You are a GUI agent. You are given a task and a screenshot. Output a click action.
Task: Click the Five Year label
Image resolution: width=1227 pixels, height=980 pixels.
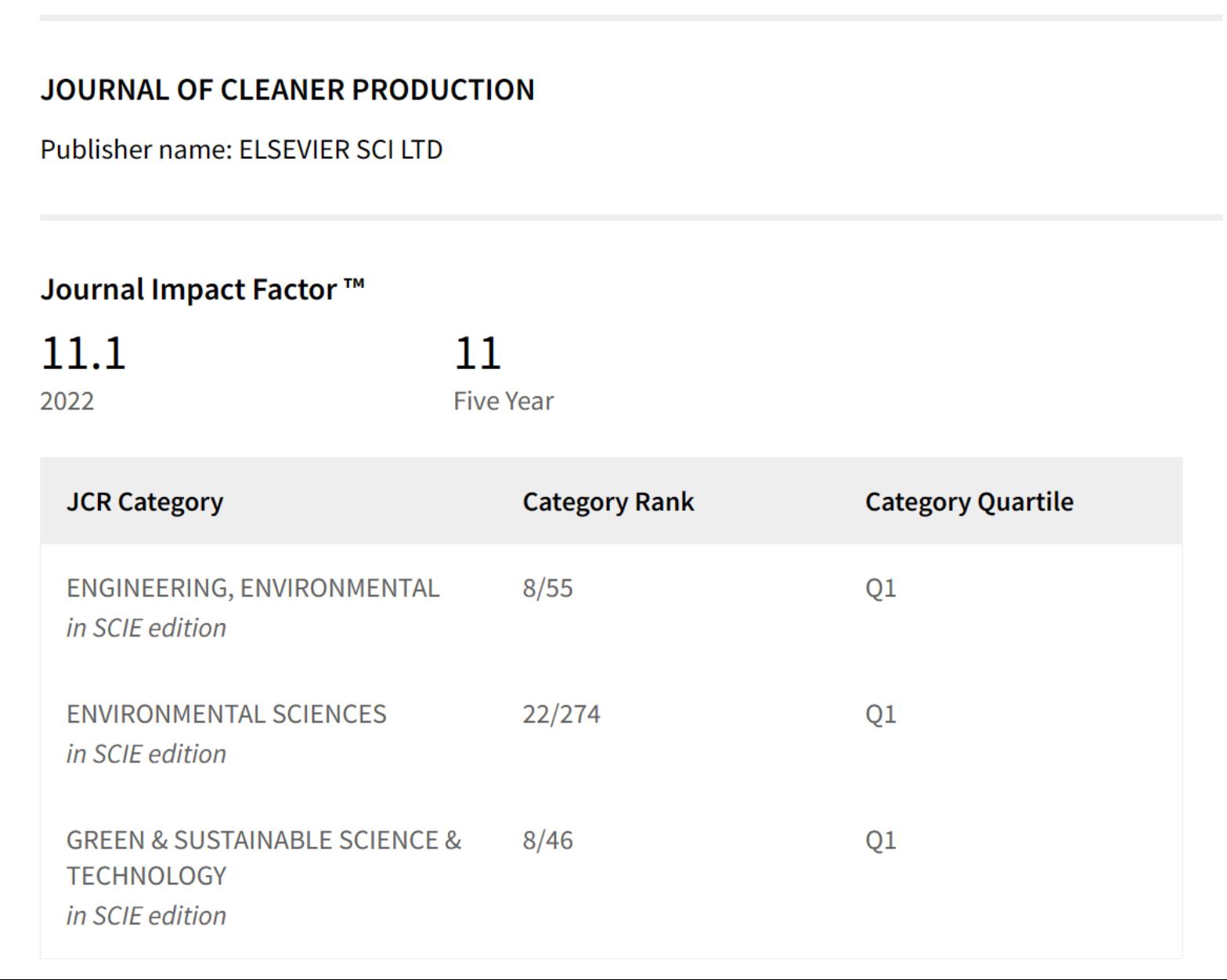tap(503, 401)
